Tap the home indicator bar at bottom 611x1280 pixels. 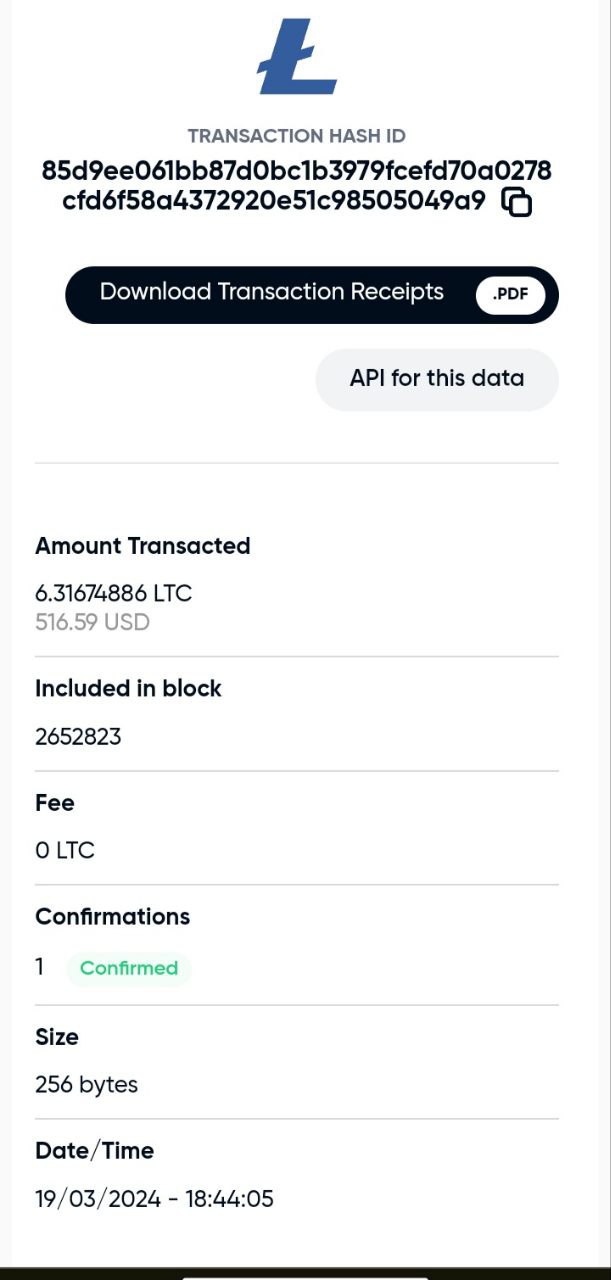click(305, 1276)
